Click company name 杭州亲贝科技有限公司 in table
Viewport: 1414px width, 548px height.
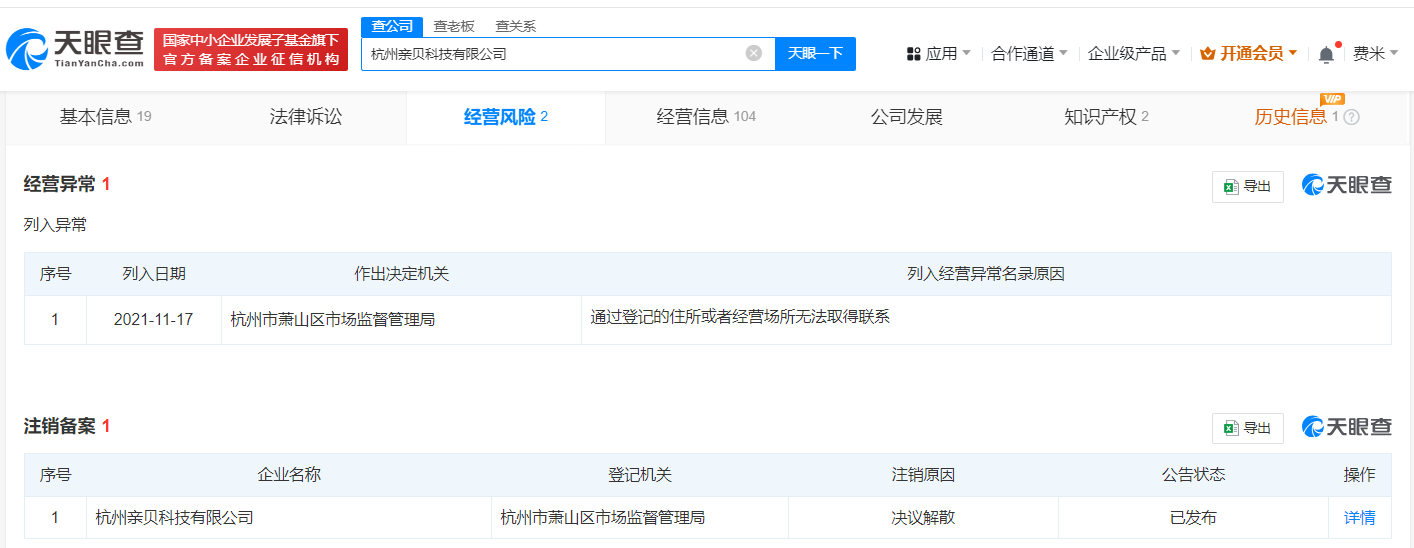(174, 518)
